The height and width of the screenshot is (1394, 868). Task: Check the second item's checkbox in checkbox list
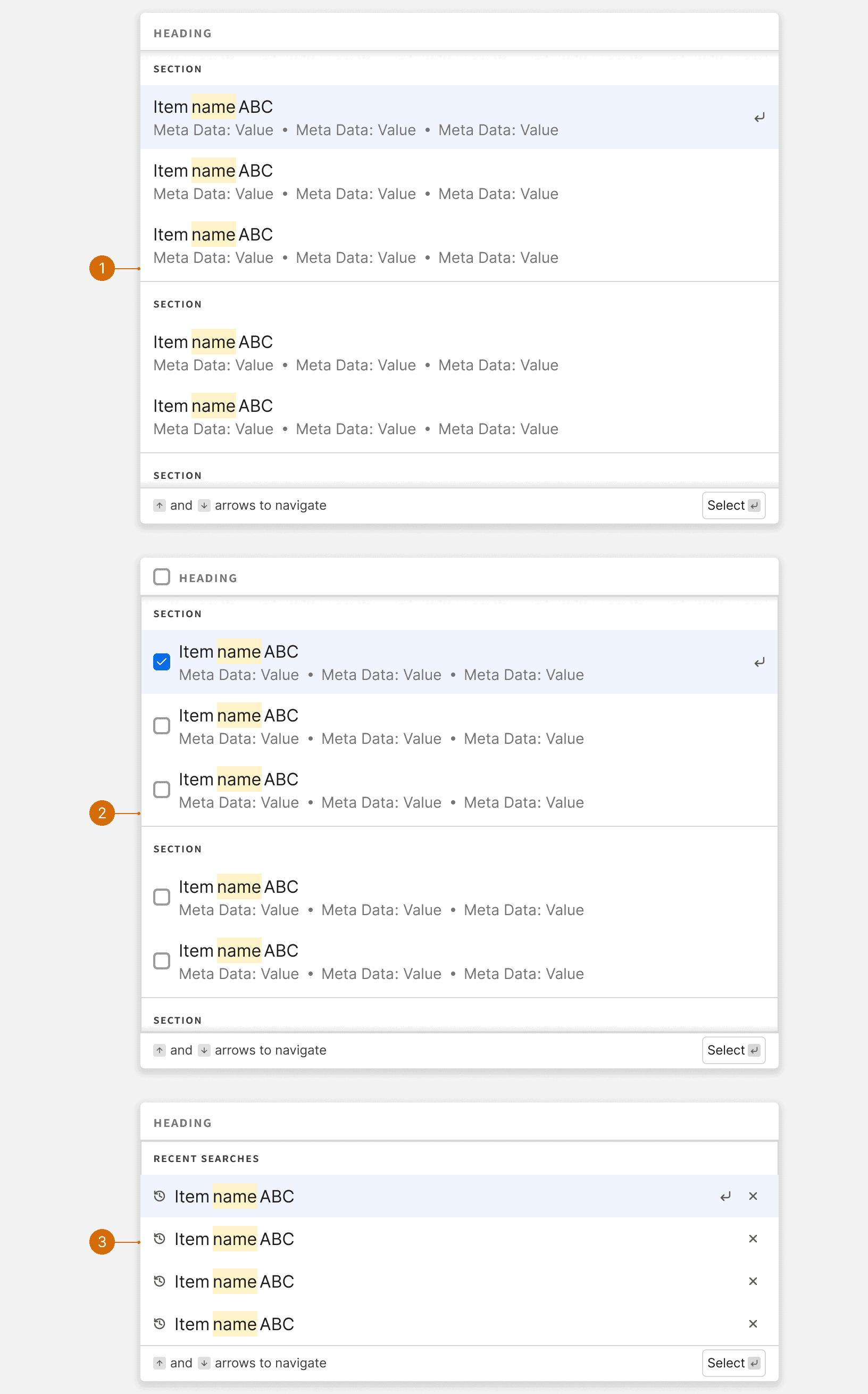click(162, 726)
